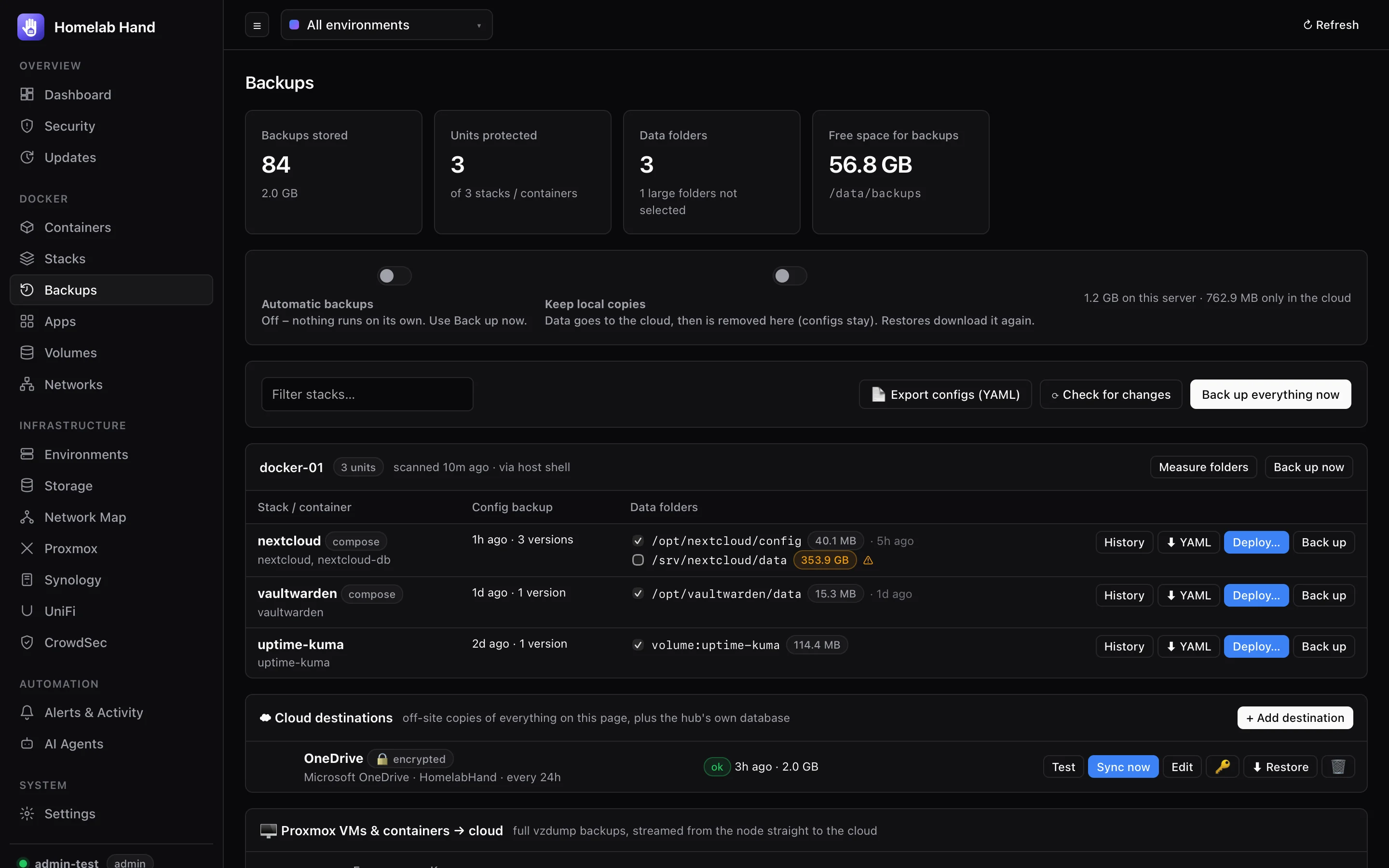Click the CrowdSec shield icon
The width and height of the screenshot is (1389, 868).
point(27,642)
